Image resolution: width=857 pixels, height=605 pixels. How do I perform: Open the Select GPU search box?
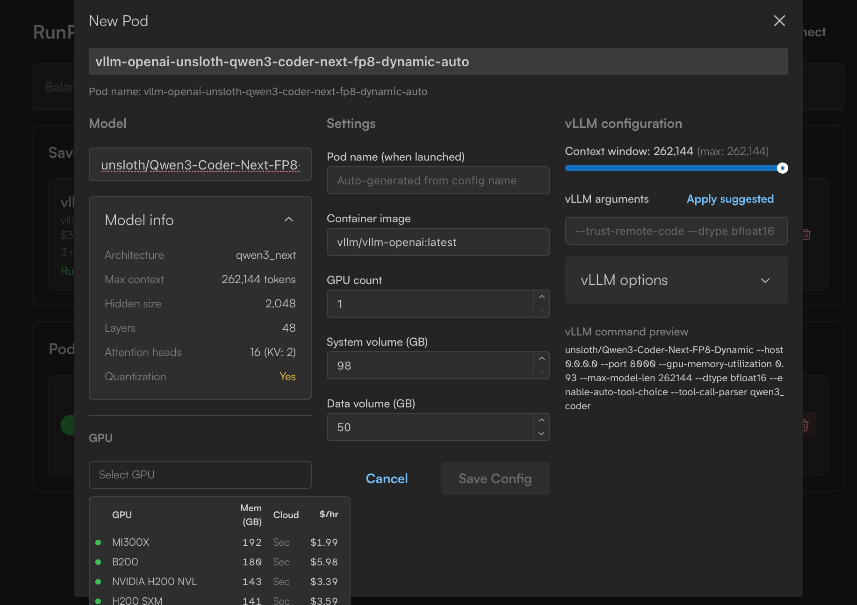point(200,474)
